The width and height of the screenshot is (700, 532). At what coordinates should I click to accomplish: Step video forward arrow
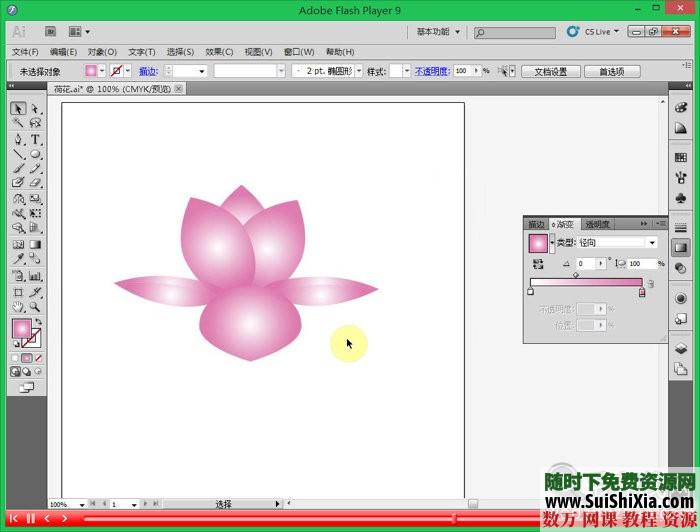65,518
